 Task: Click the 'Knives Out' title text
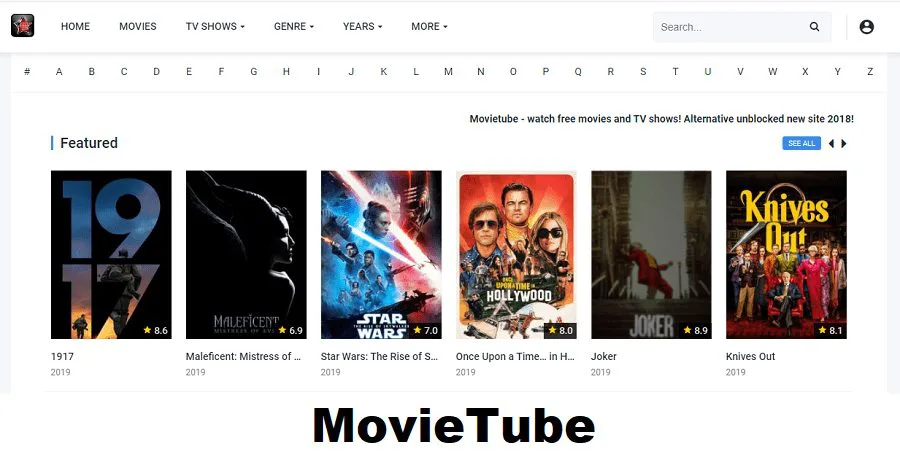[x=750, y=356]
